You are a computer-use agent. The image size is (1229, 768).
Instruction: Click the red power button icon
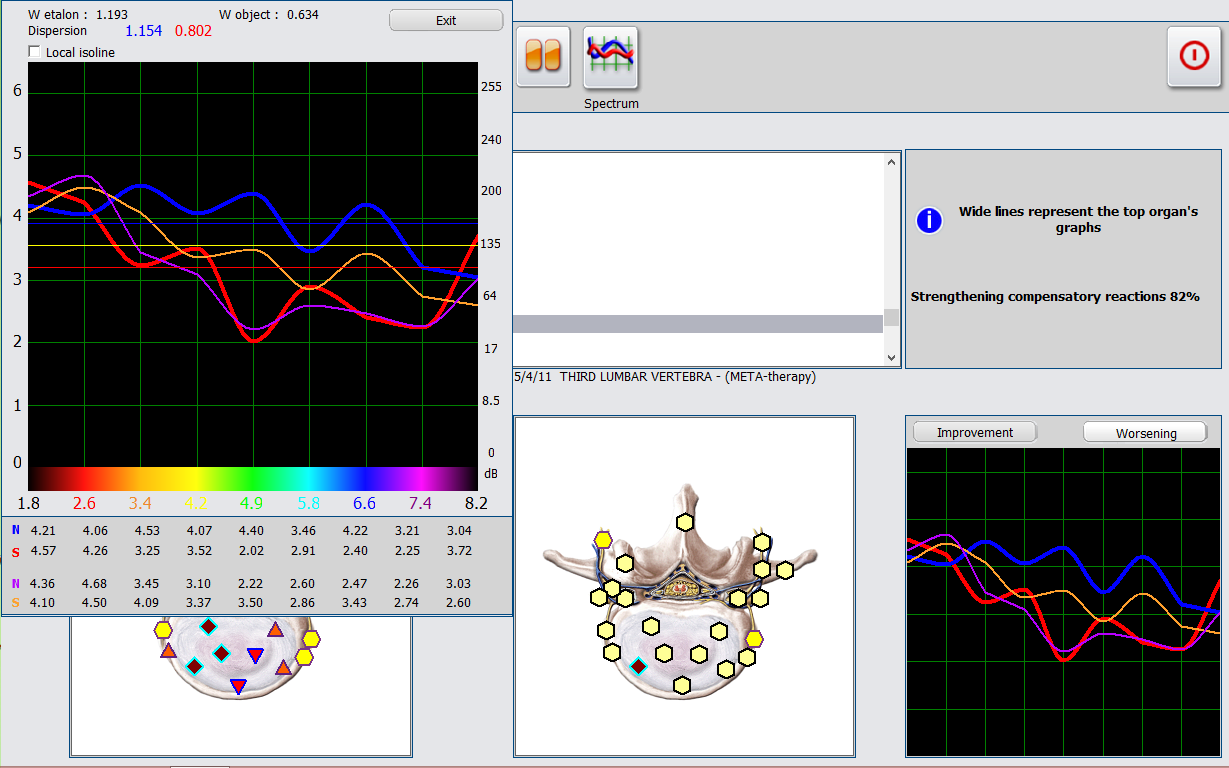[1194, 56]
